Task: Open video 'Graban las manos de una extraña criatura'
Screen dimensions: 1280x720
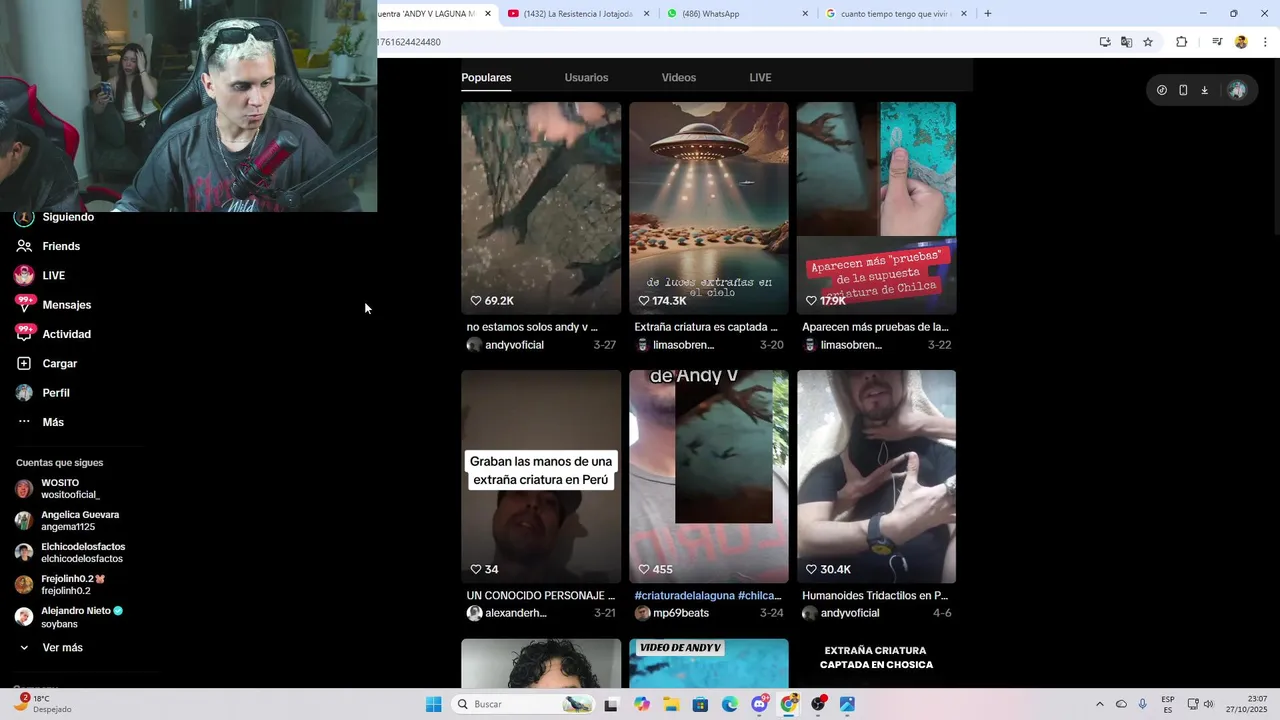Action: (541, 477)
